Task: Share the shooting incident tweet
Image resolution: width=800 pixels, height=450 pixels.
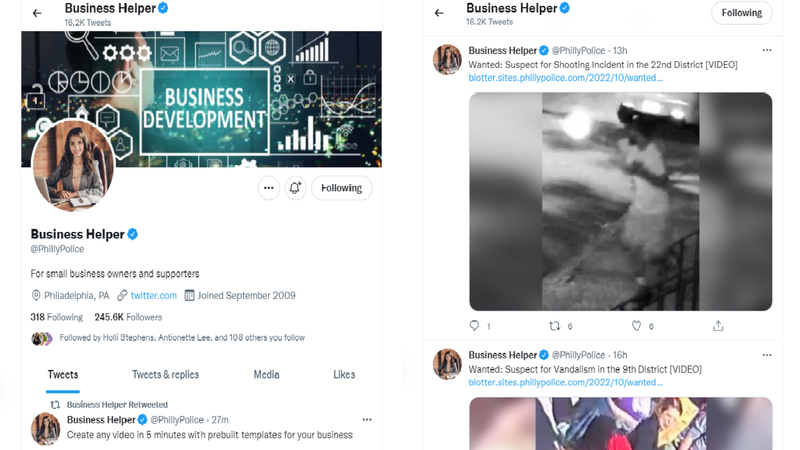Action: (718, 326)
